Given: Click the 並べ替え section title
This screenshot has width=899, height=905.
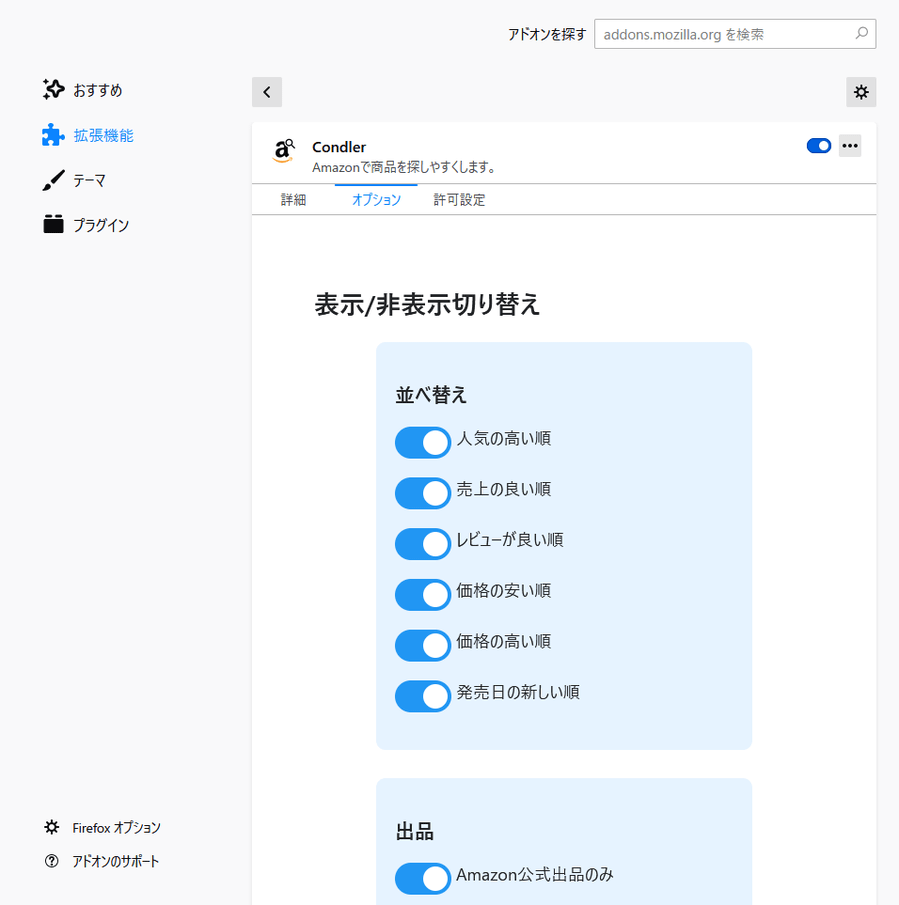Looking at the screenshot, I should (431, 395).
